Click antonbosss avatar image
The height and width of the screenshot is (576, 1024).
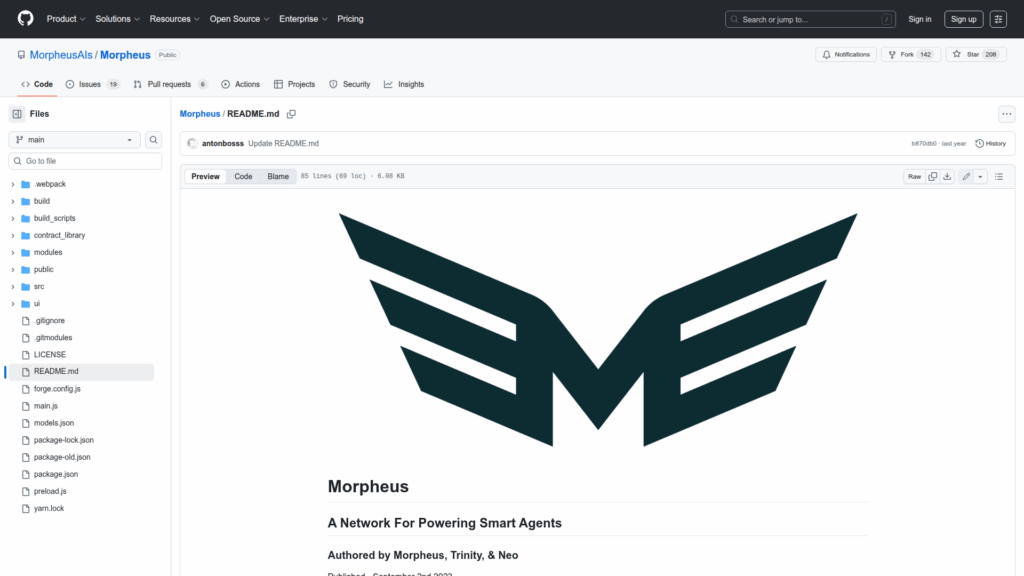coord(192,144)
